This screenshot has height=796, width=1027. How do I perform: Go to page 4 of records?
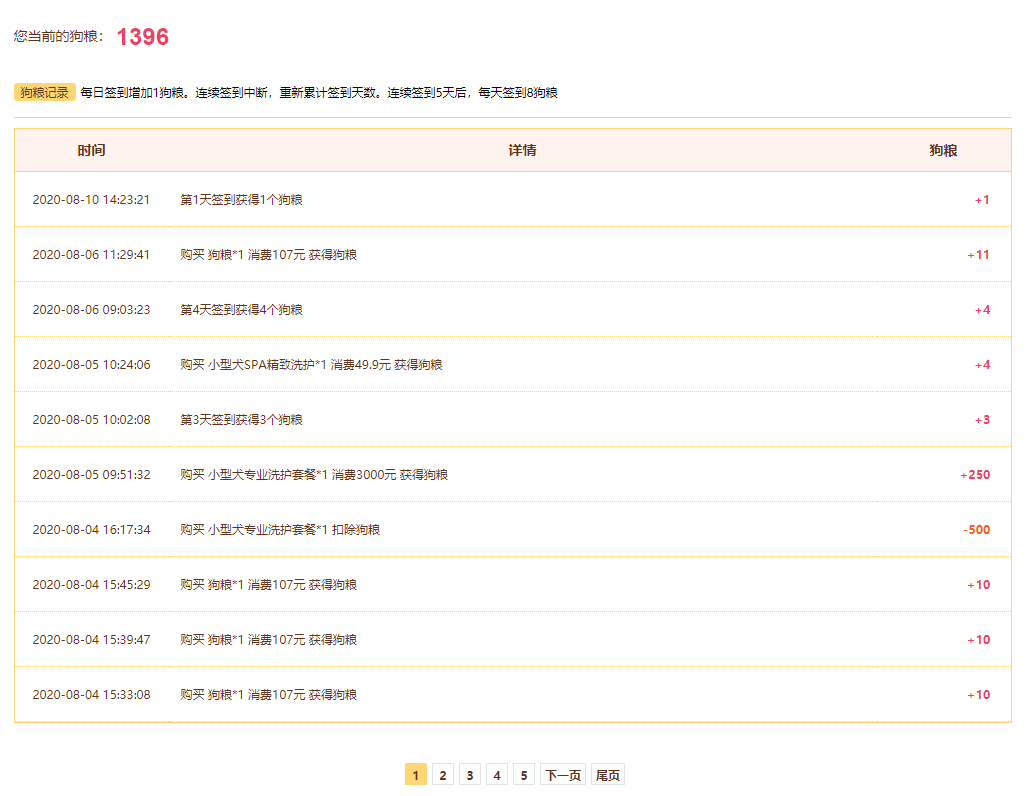[497, 774]
